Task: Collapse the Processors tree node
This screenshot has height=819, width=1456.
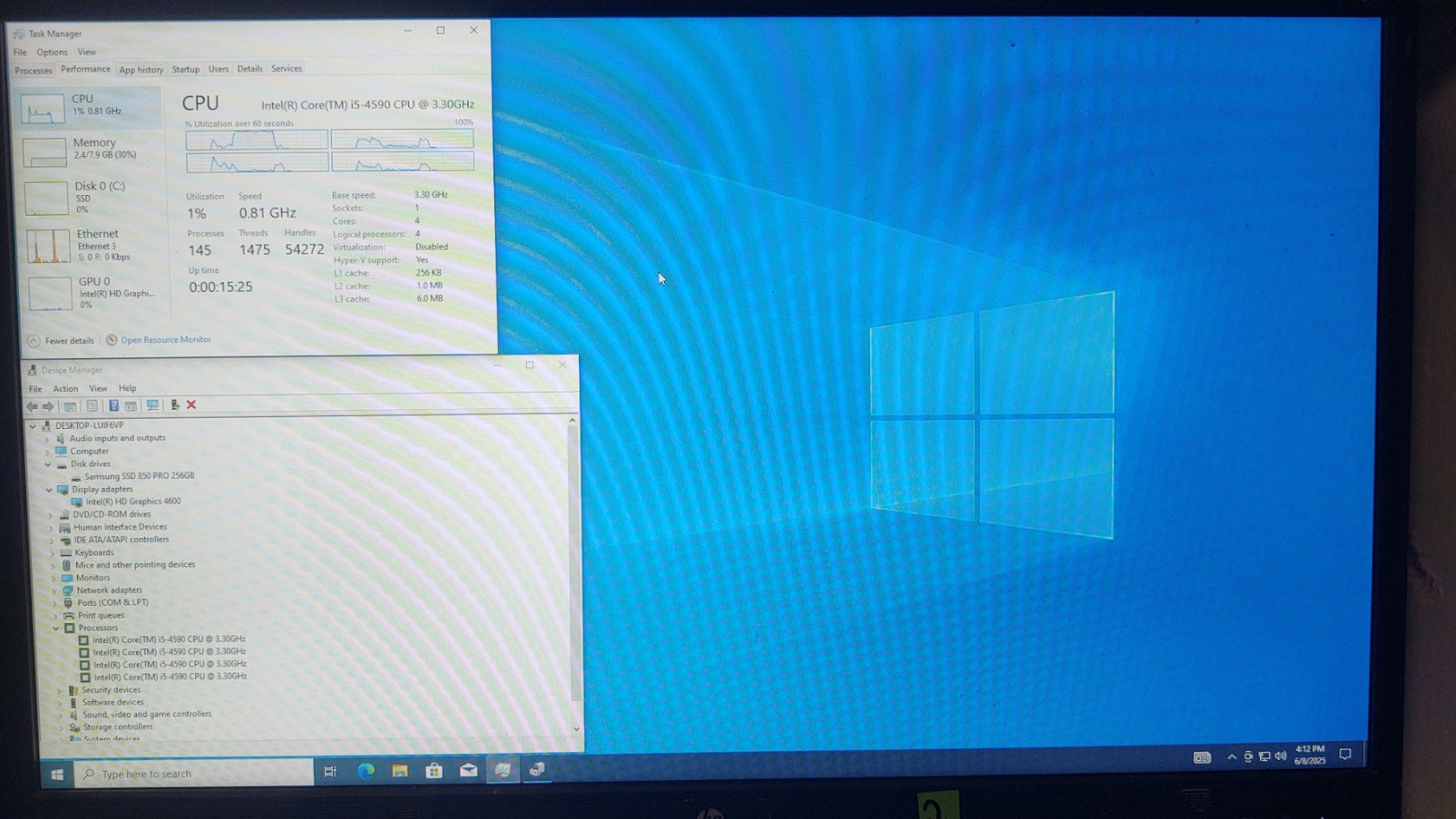Action: 56,627
